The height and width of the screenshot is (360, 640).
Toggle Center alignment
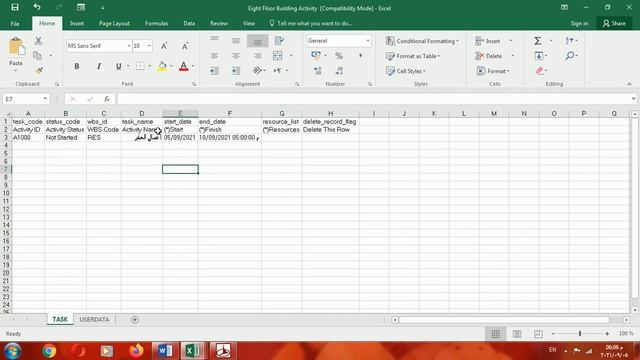(x=236, y=56)
